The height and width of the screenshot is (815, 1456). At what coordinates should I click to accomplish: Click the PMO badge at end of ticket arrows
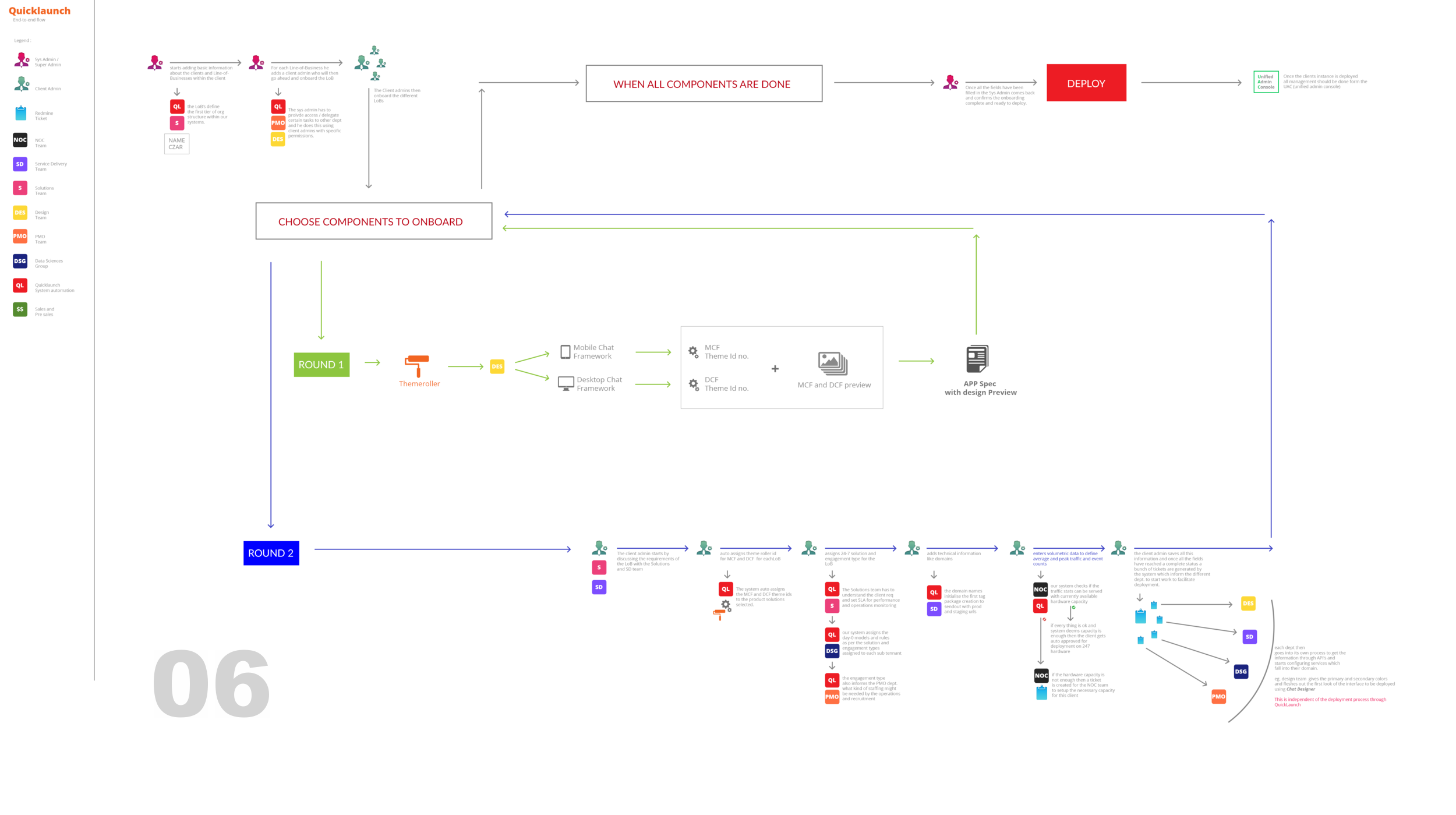(x=1218, y=697)
